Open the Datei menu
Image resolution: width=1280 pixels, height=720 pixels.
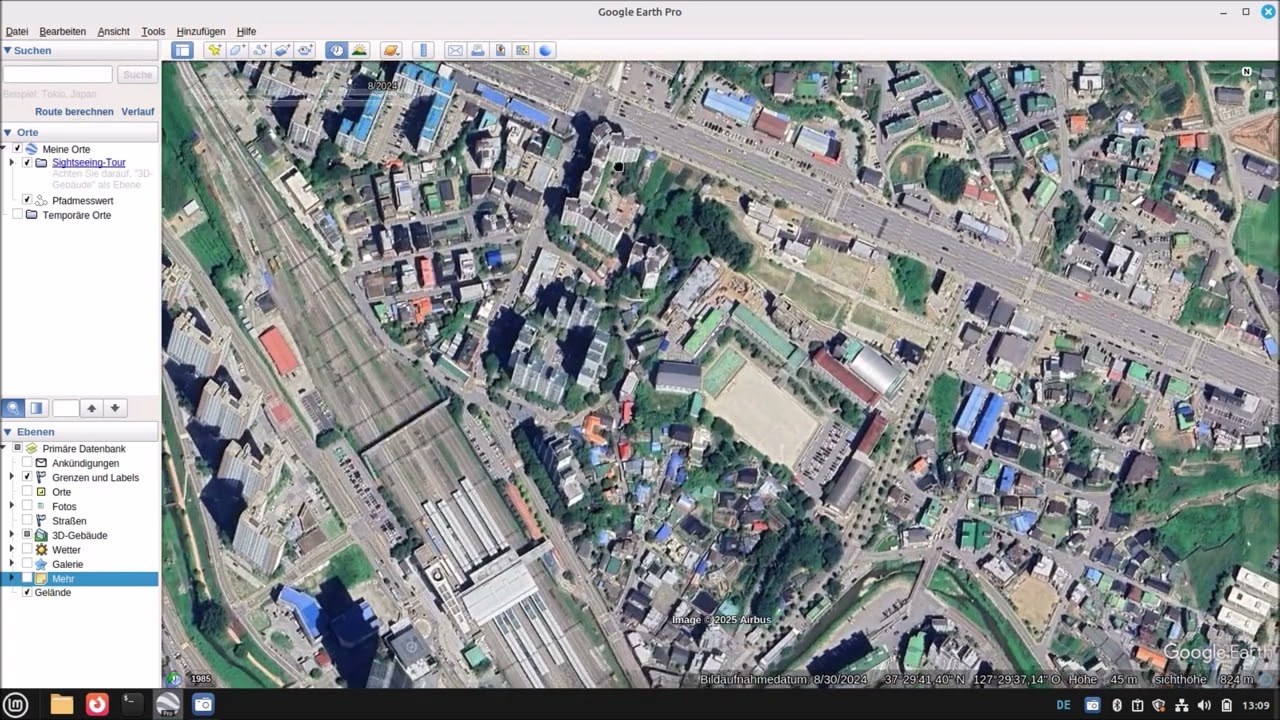pyautogui.click(x=17, y=31)
